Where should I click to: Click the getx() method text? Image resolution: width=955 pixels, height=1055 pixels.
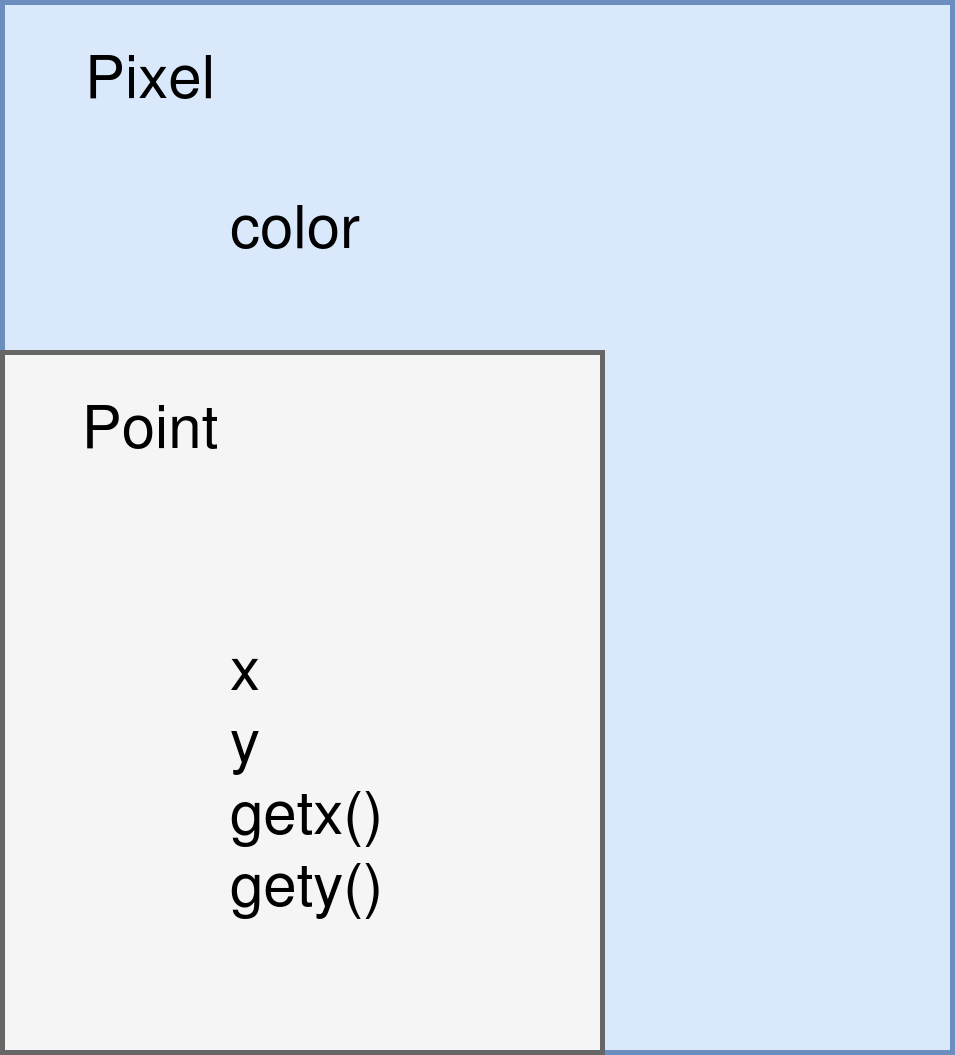pyautogui.click(x=305, y=816)
